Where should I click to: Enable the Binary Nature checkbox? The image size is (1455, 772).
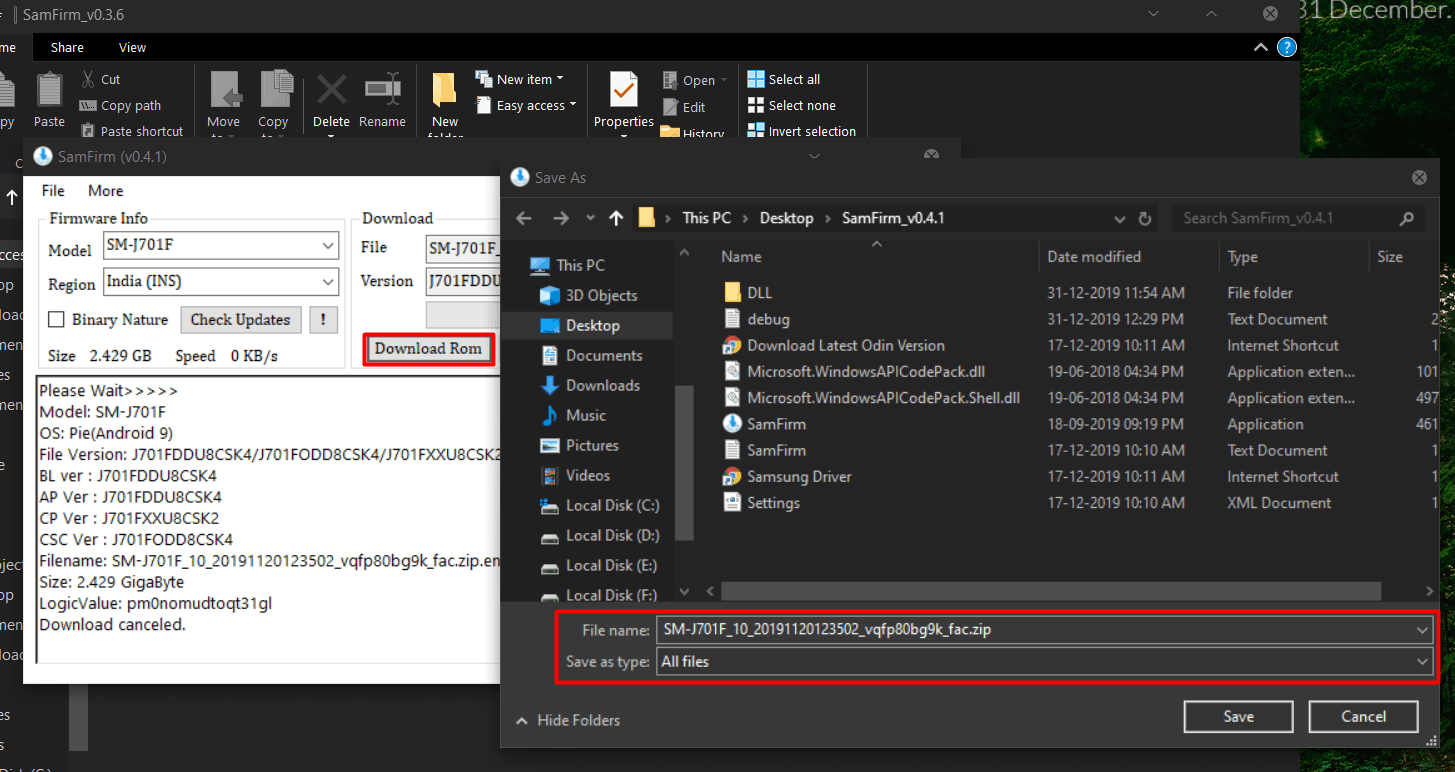click(x=56, y=319)
